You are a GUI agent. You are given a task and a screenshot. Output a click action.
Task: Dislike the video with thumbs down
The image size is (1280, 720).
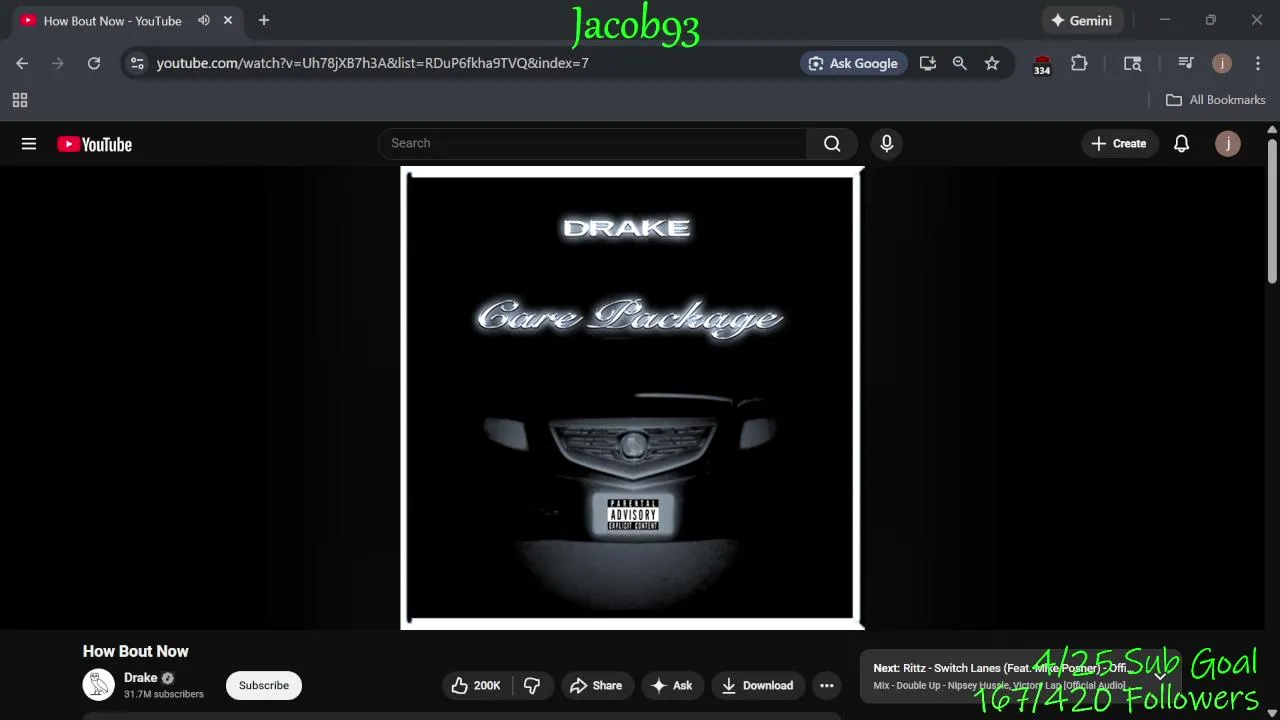click(532, 685)
